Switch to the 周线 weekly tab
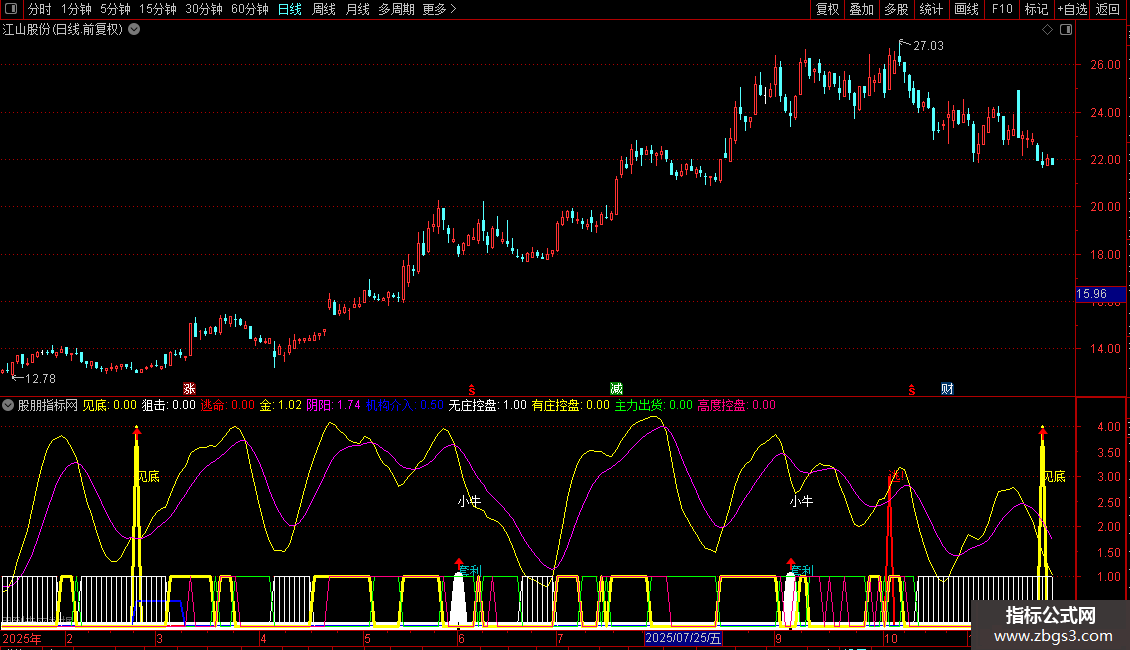This screenshot has width=1130, height=650. 323,10
